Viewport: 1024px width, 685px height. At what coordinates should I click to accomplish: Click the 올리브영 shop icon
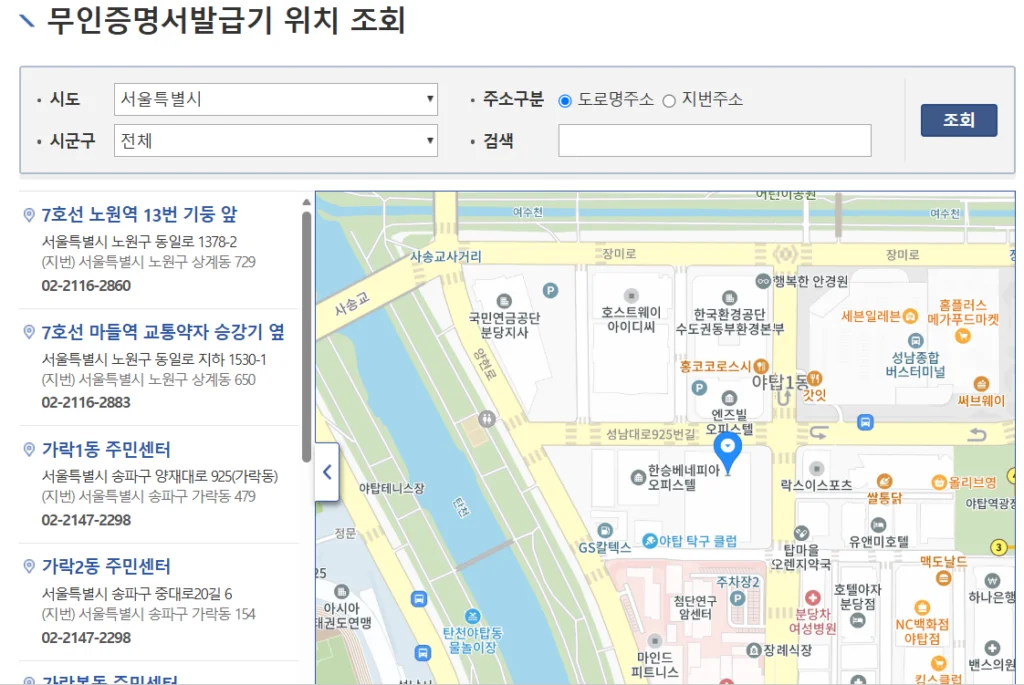[938, 483]
